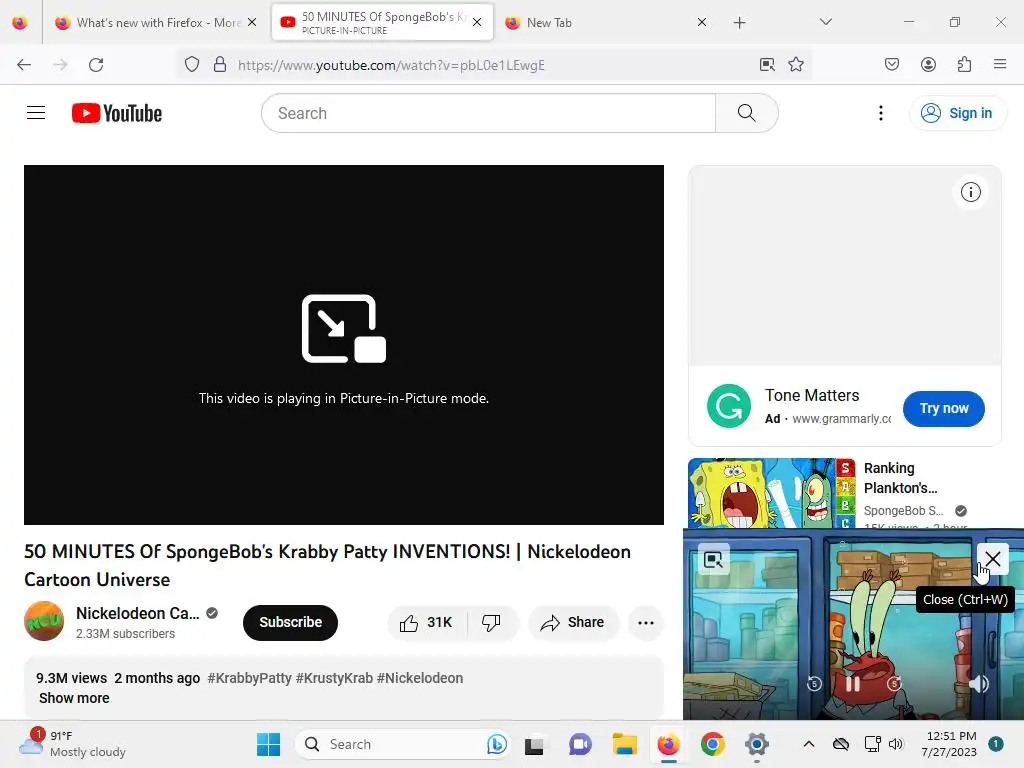Screen dimensions: 1024x768
Task: Click Try now on Grammarly ad
Action: [x=944, y=408]
